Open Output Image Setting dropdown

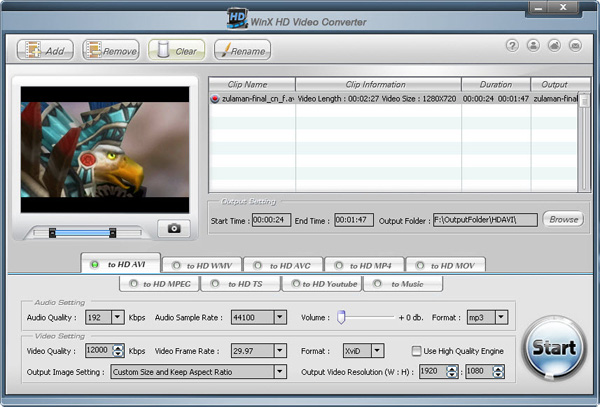point(280,371)
